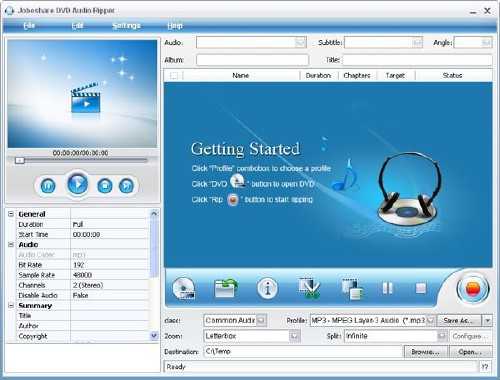The image size is (500, 380).
Task: Click the clip trim scissors icon
Action: [x=309, y=288]
